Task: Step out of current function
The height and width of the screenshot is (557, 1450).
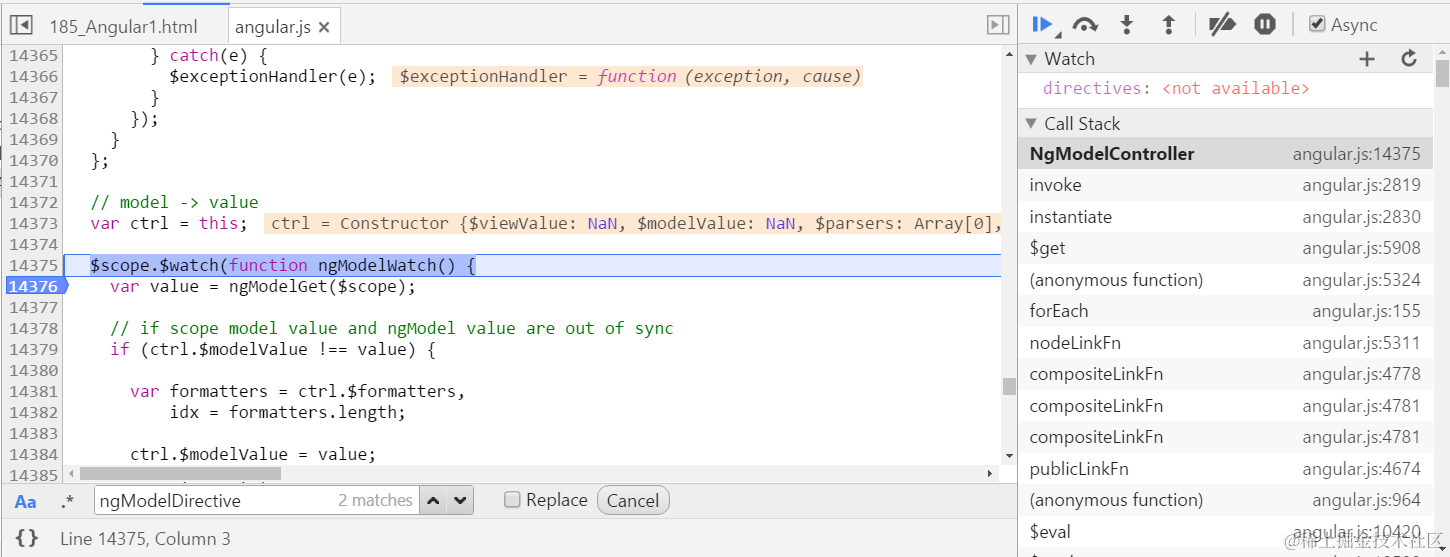Action: [1168, 25]
